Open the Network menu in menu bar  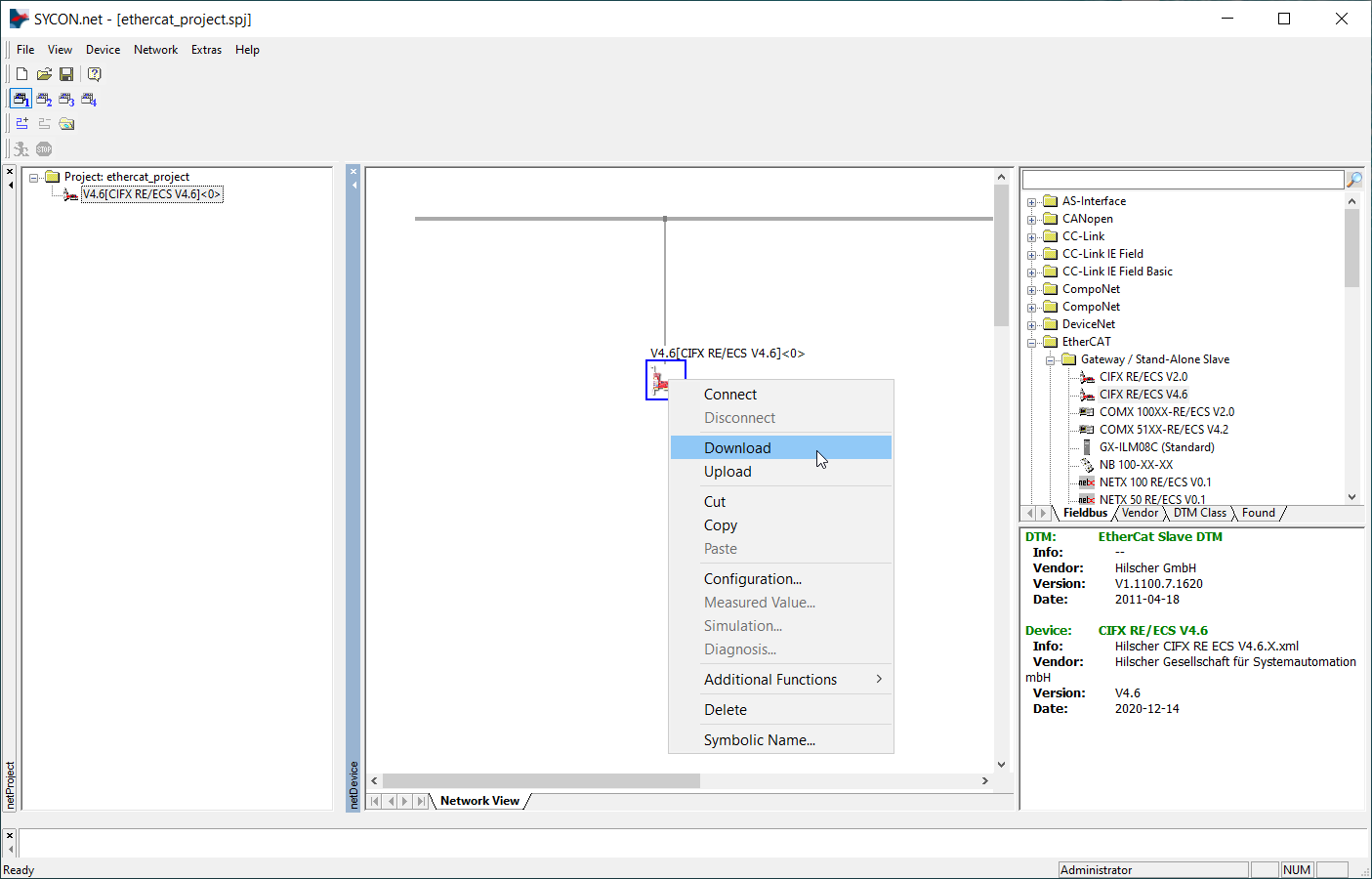point(155,50)
